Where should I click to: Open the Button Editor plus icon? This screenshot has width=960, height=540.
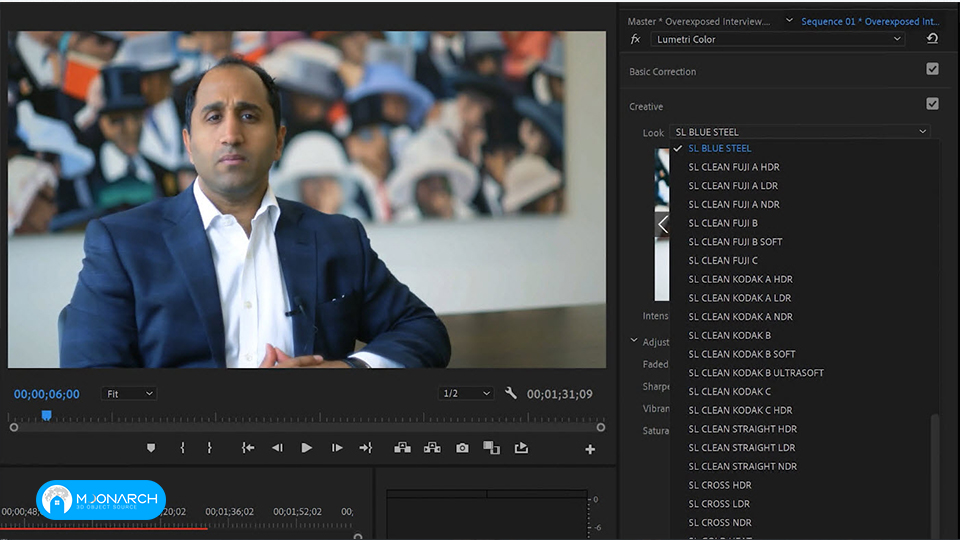[590, 449]
